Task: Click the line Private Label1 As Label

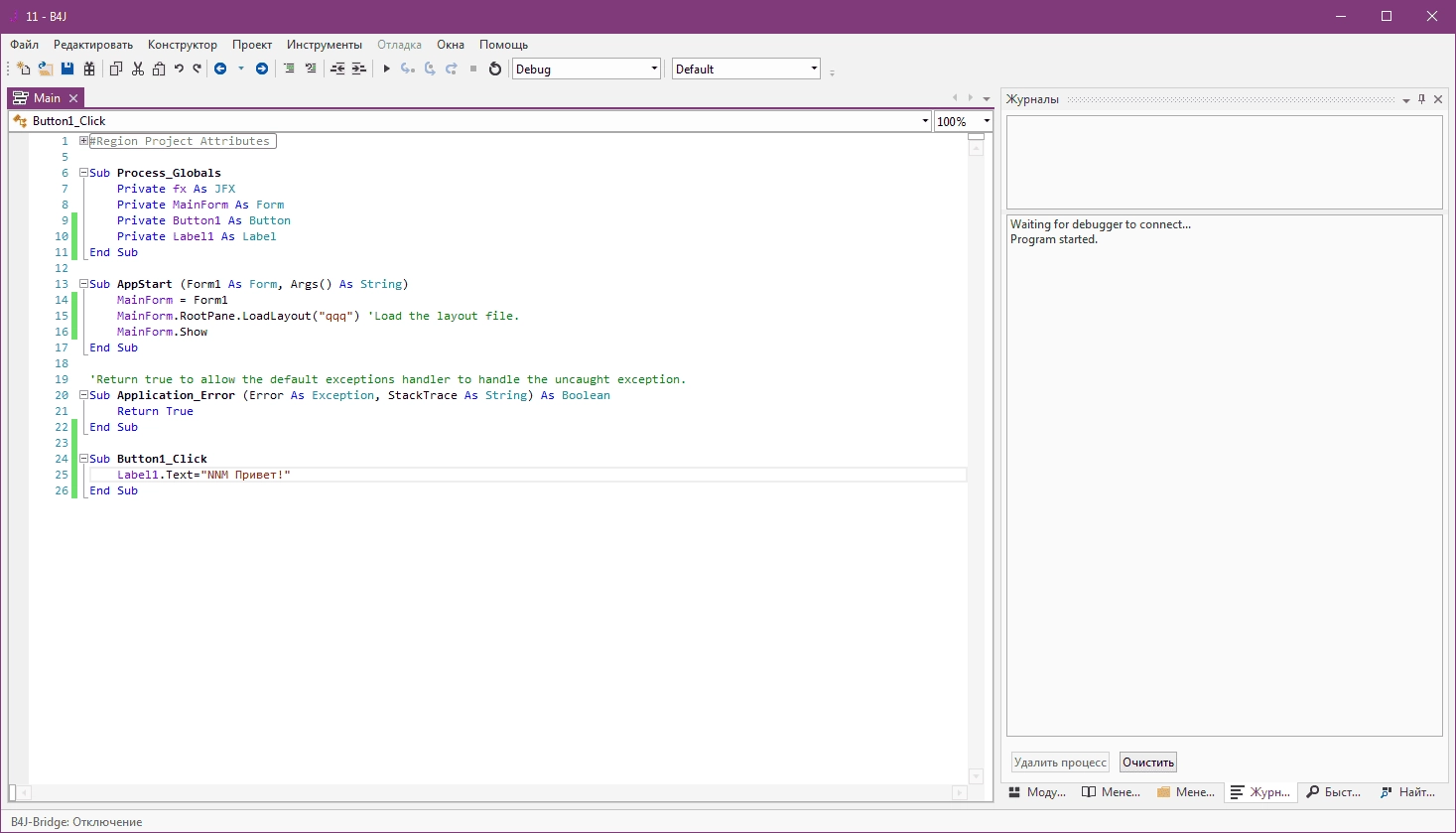Action: (197, 236)
